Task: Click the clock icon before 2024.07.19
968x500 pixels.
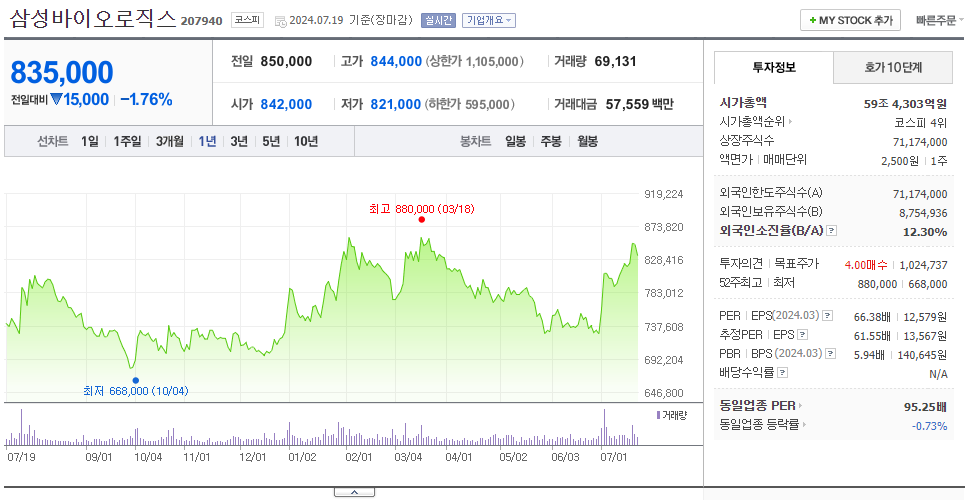Action: (x=280, y=21)
